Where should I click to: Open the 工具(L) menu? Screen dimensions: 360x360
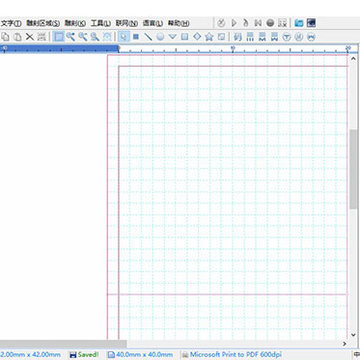tap(101, 23)
